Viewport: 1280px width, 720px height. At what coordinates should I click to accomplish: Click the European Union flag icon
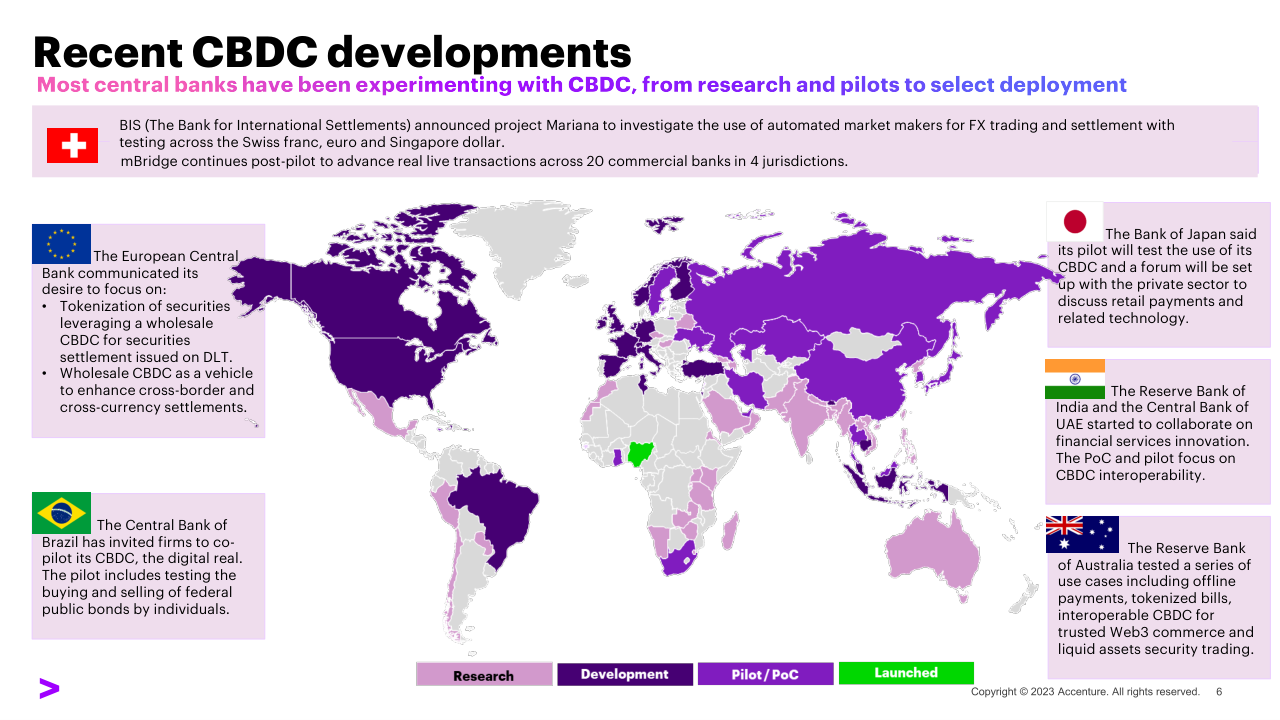[61, 244]
